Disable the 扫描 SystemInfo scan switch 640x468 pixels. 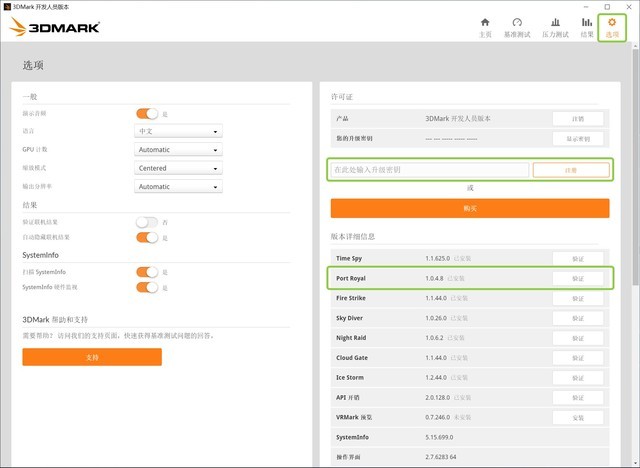[147, 272]
